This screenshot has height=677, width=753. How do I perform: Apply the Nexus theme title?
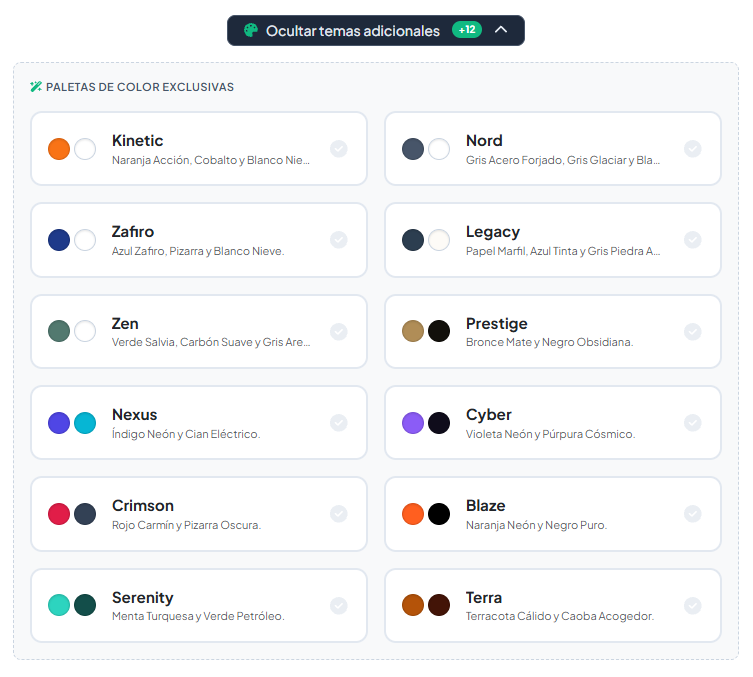(x=134, y=415)
